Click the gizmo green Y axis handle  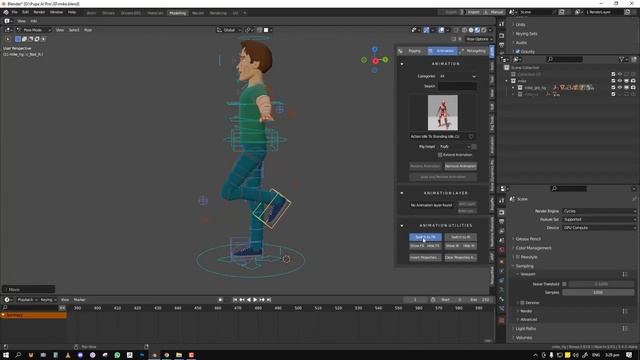tap(385, 60)
